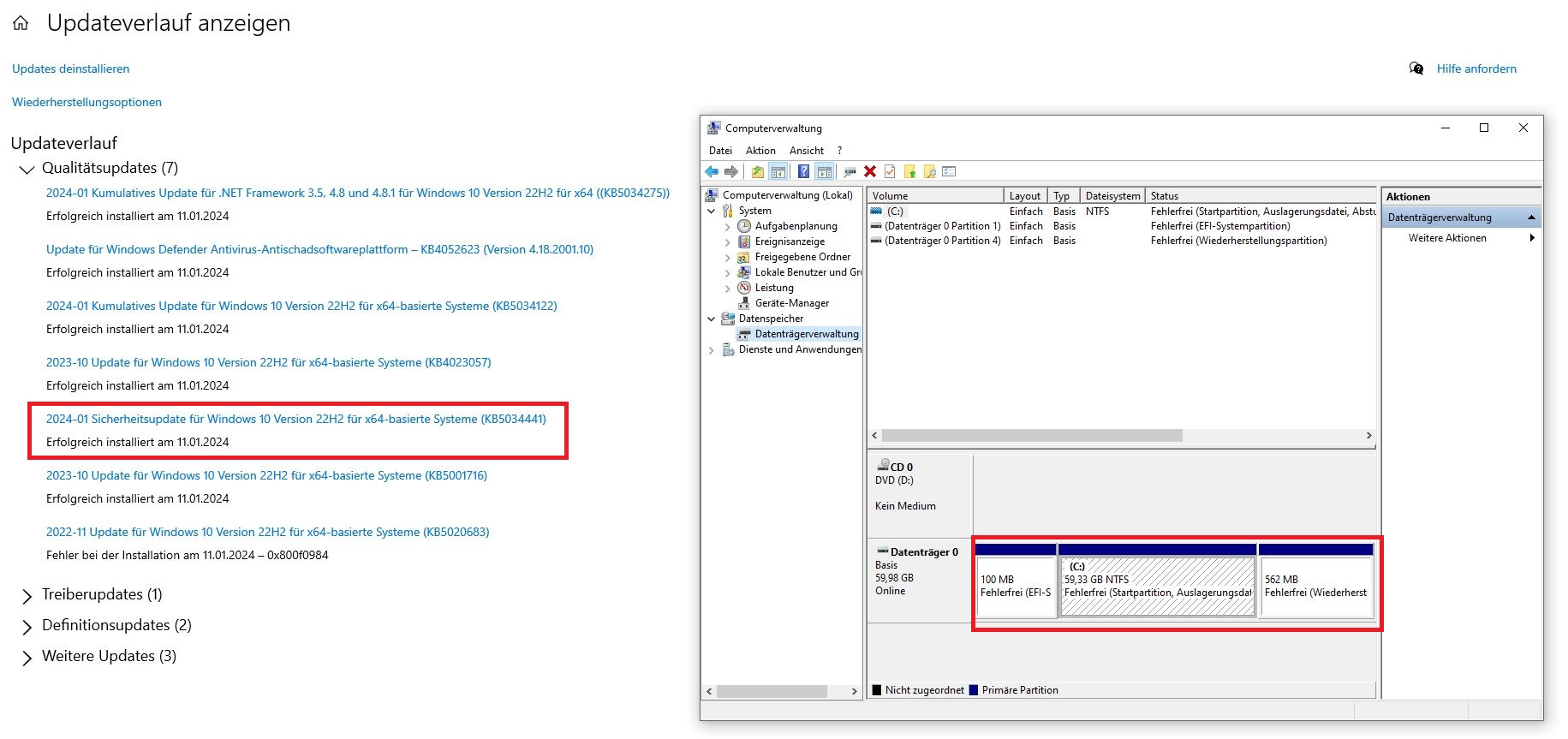Click the chat bubble Hilfe anfordern icon
The width and height of the screenshot is (1568, 739).
click(1416, 69)
